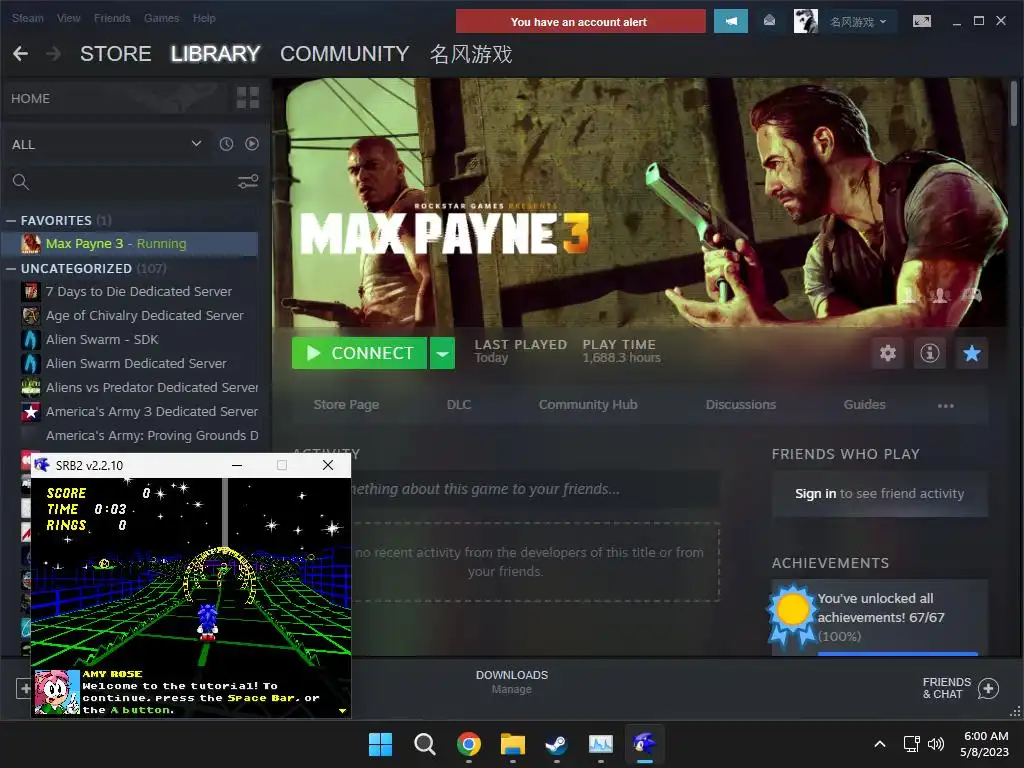Click the main page vertical scrollbar
The height and width of the screenshot is (768, 1024).
click(x=1014, y=103)
